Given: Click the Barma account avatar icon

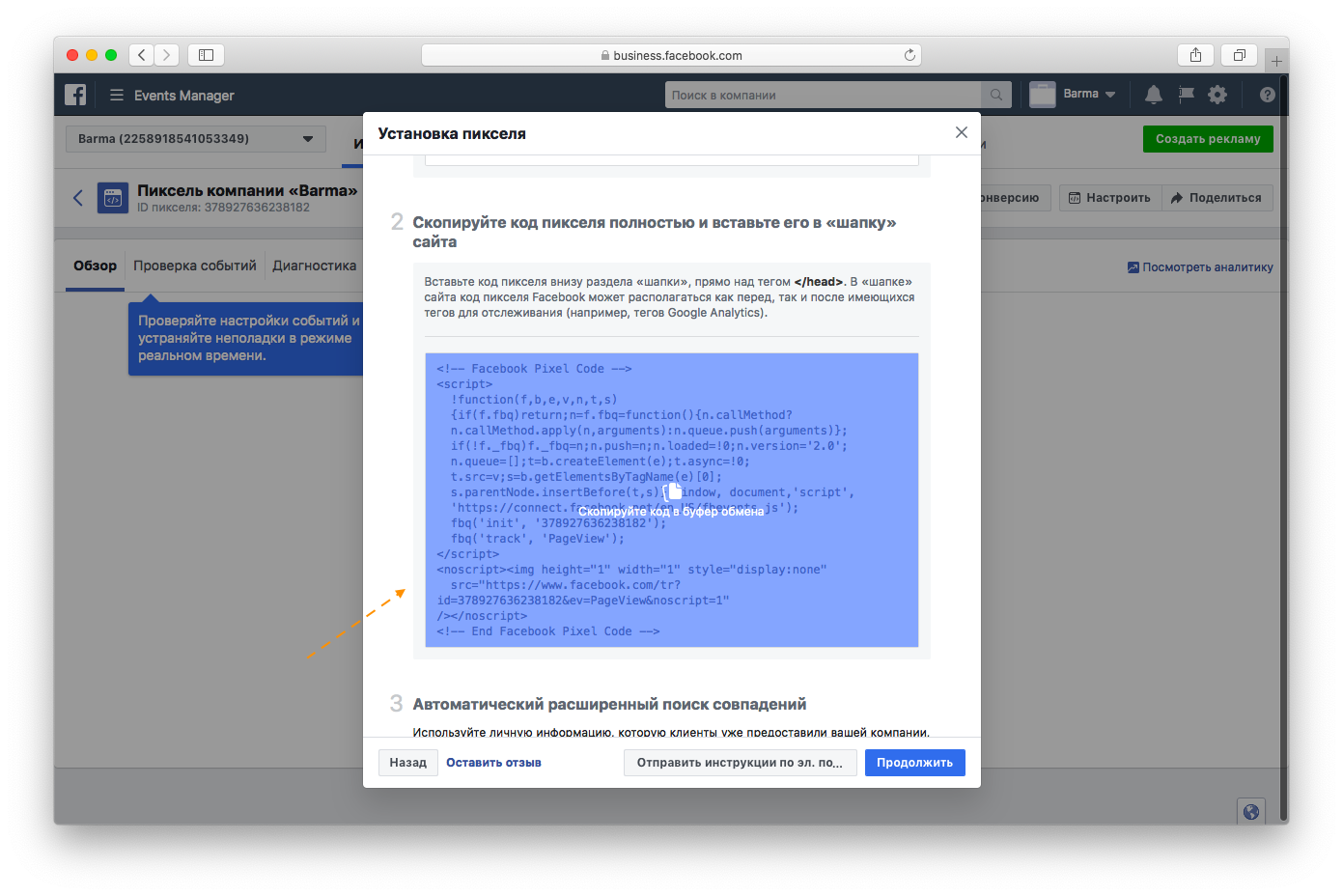Looking at the screenshot, I should (x=1042, y=95).
